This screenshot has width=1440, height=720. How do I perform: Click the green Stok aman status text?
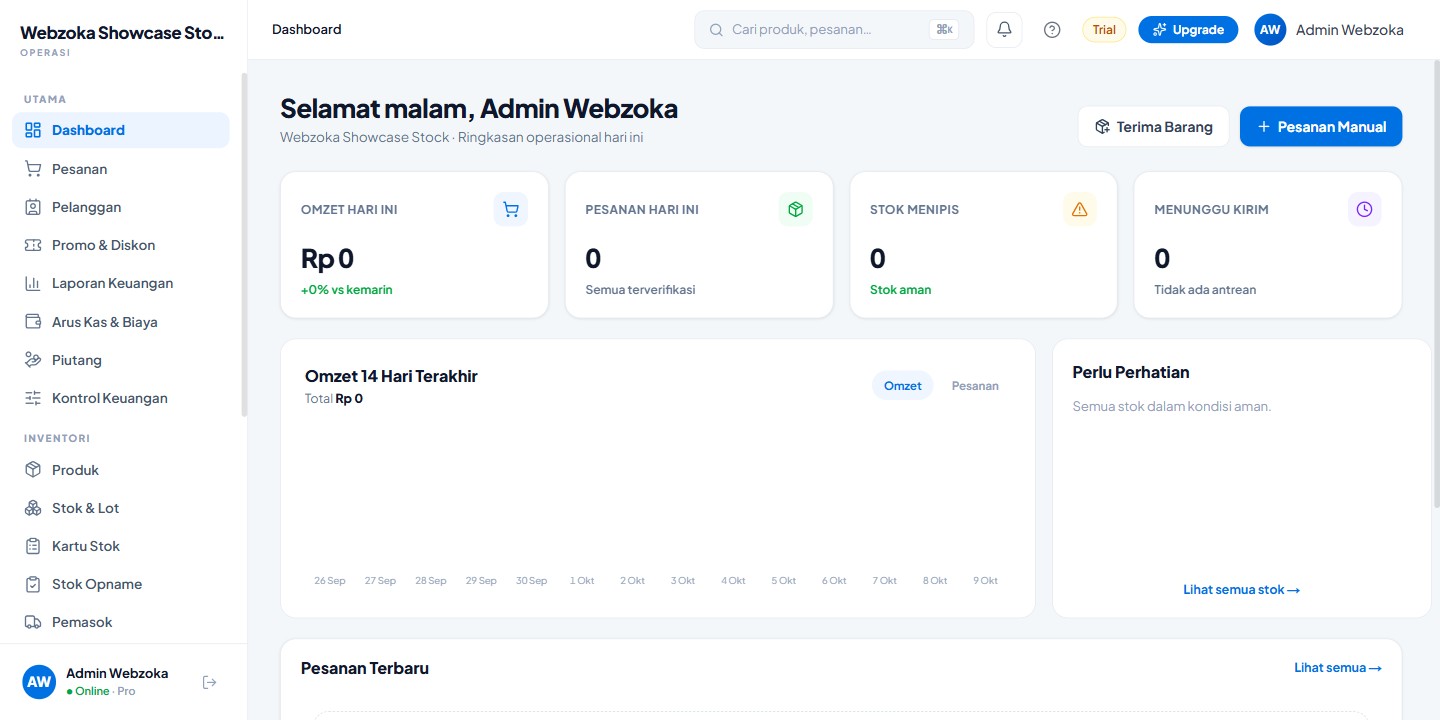click(900, 290)
